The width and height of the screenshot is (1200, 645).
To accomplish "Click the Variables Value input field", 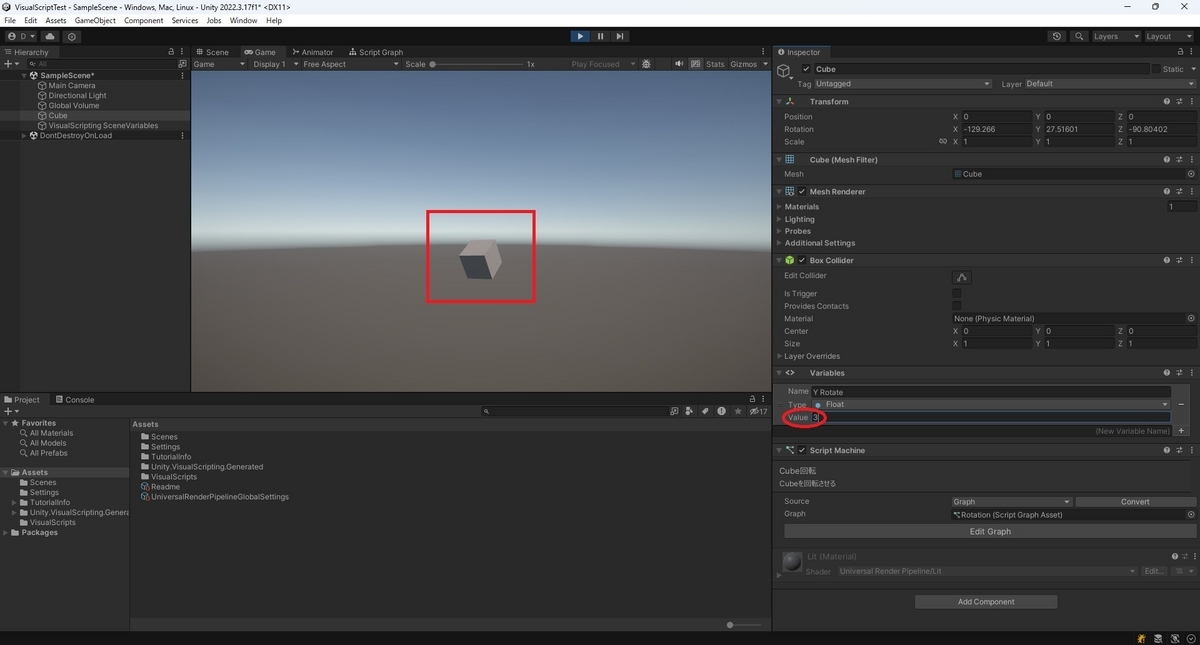I will [990, 417].
